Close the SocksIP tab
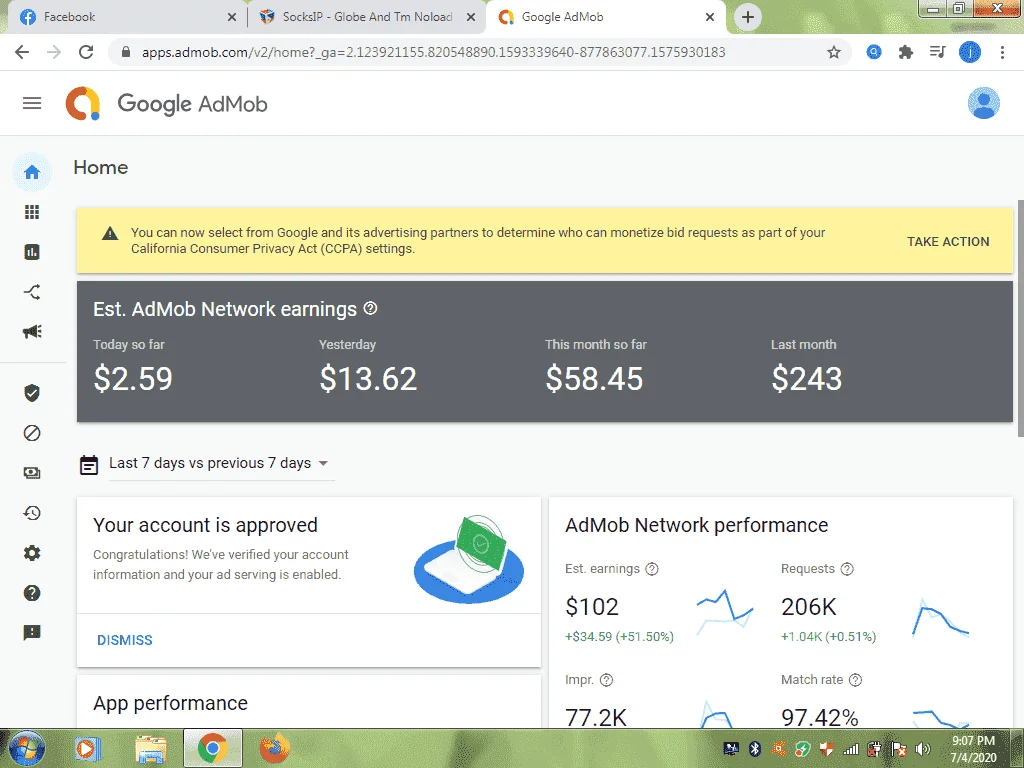Viewport: 1024px width, 768px height. 471,18
